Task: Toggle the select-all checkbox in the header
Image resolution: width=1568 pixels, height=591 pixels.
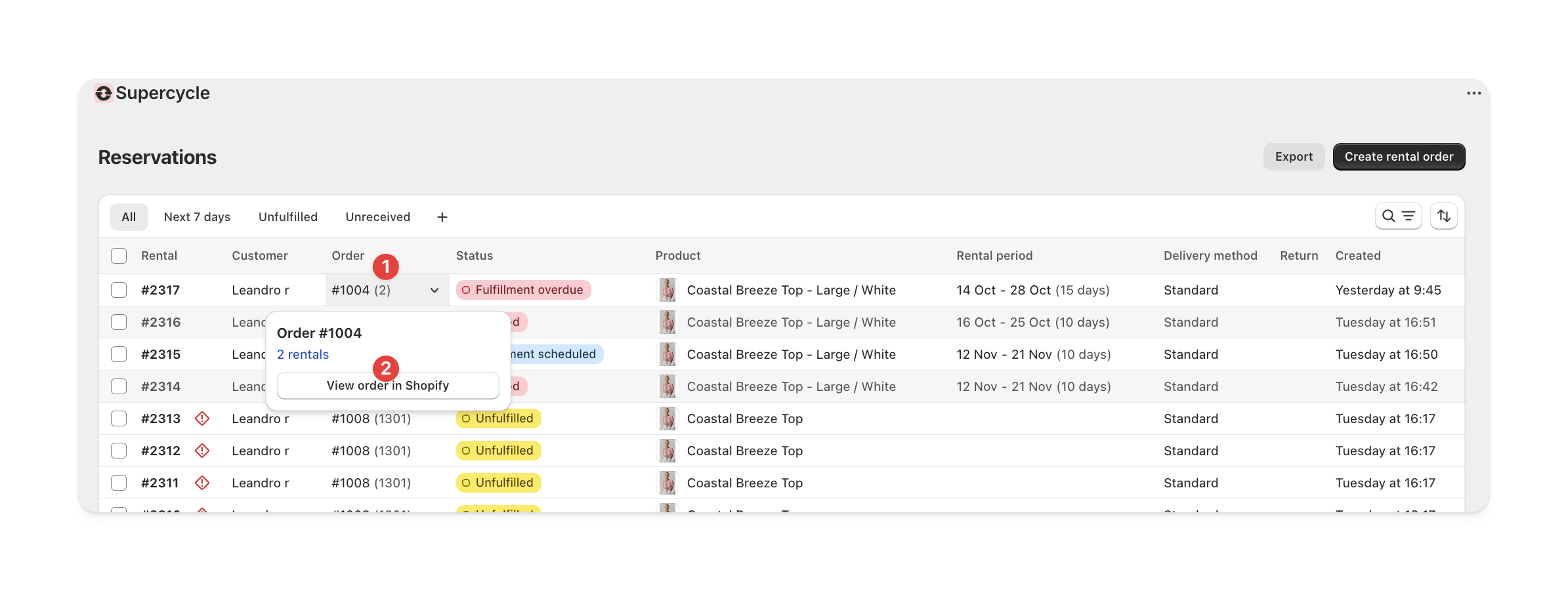Action: 119,255
